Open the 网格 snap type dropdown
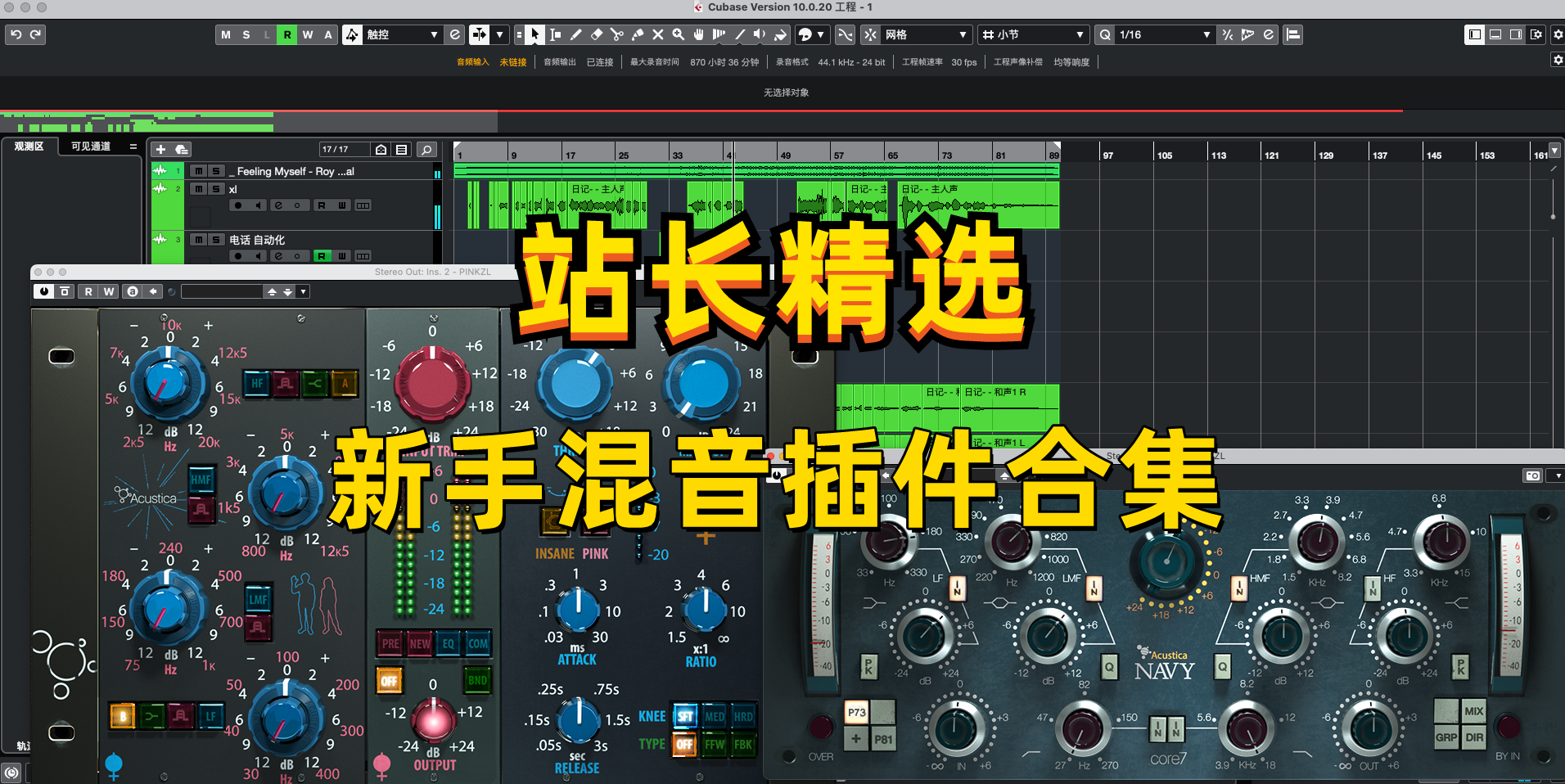This screenshot has height=784, width=1565. (927, 34)
